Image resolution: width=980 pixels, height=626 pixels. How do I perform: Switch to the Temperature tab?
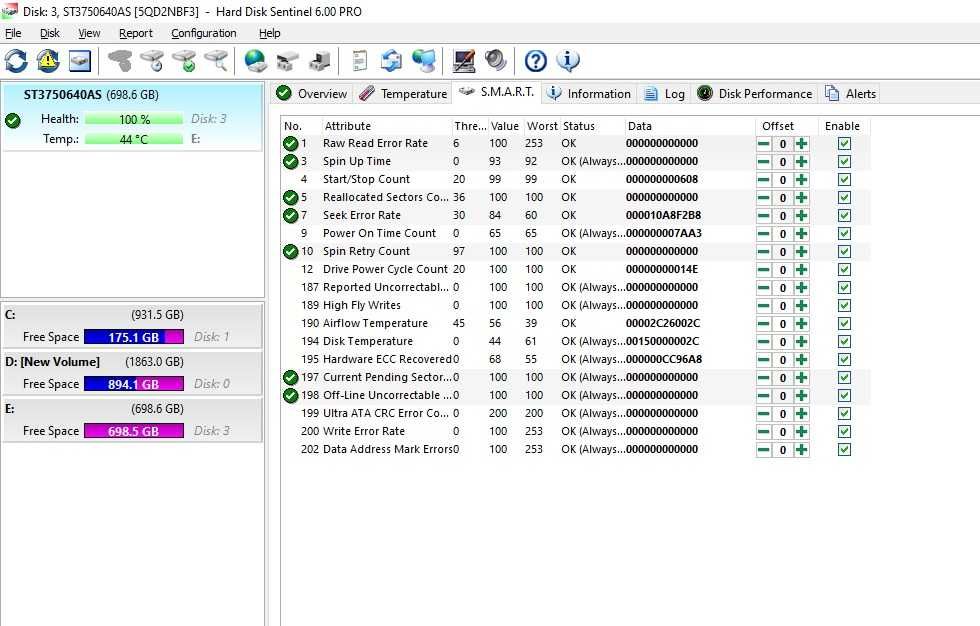[x=403, y=94]
